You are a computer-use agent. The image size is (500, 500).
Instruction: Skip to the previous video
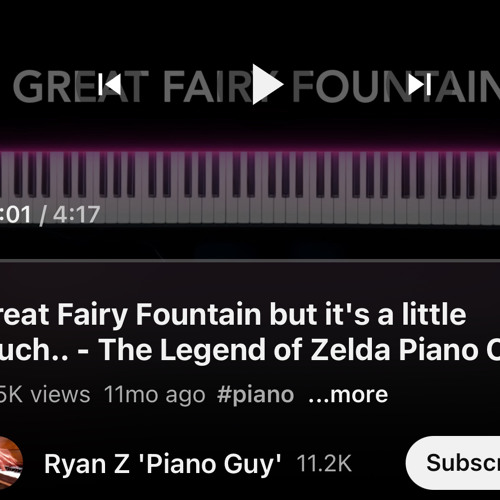coord(109,84)
